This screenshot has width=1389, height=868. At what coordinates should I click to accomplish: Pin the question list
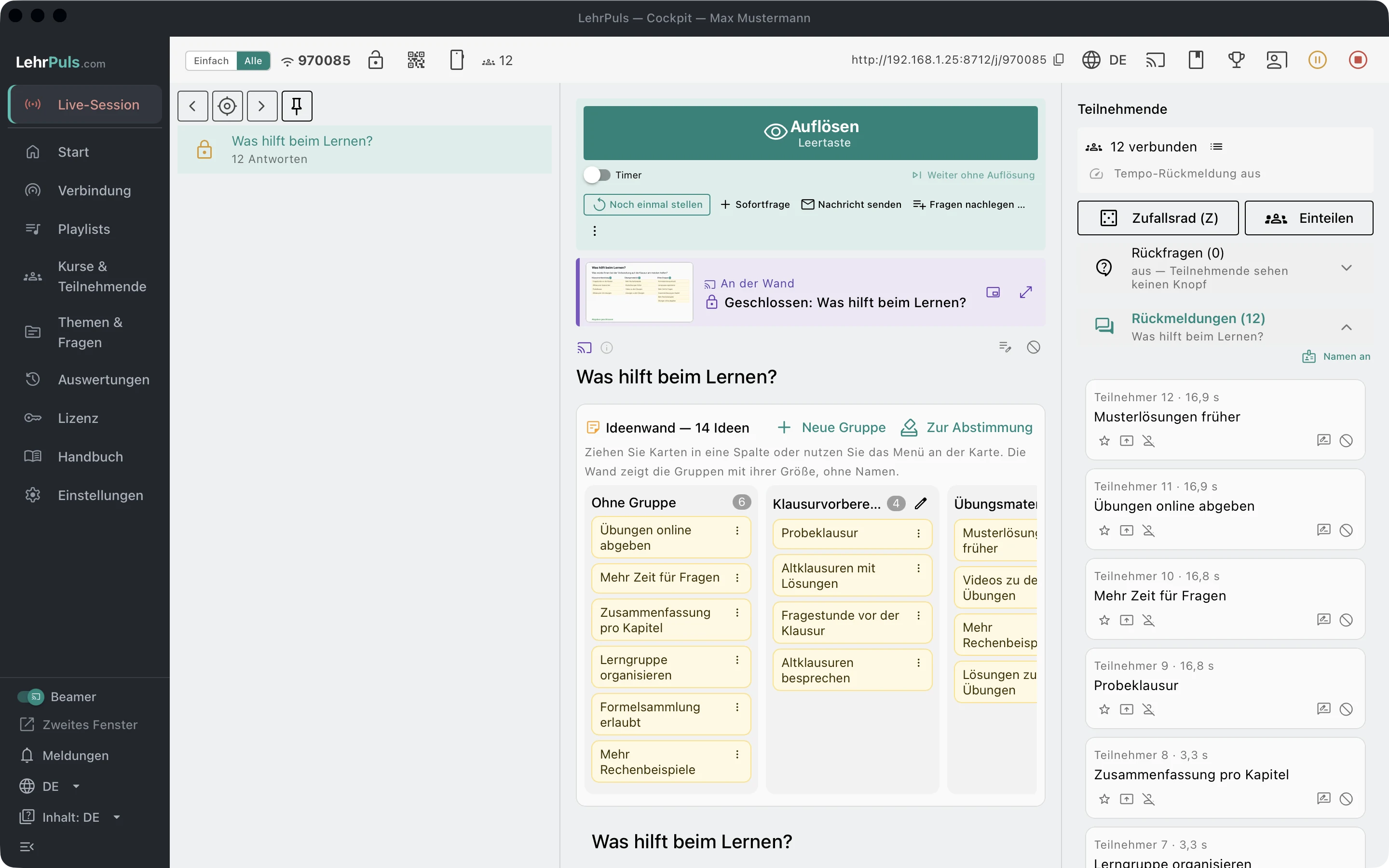pos(297,106)
